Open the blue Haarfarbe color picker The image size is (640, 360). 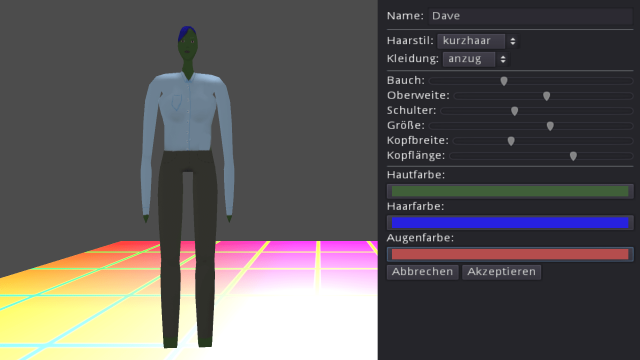(510, 222)
